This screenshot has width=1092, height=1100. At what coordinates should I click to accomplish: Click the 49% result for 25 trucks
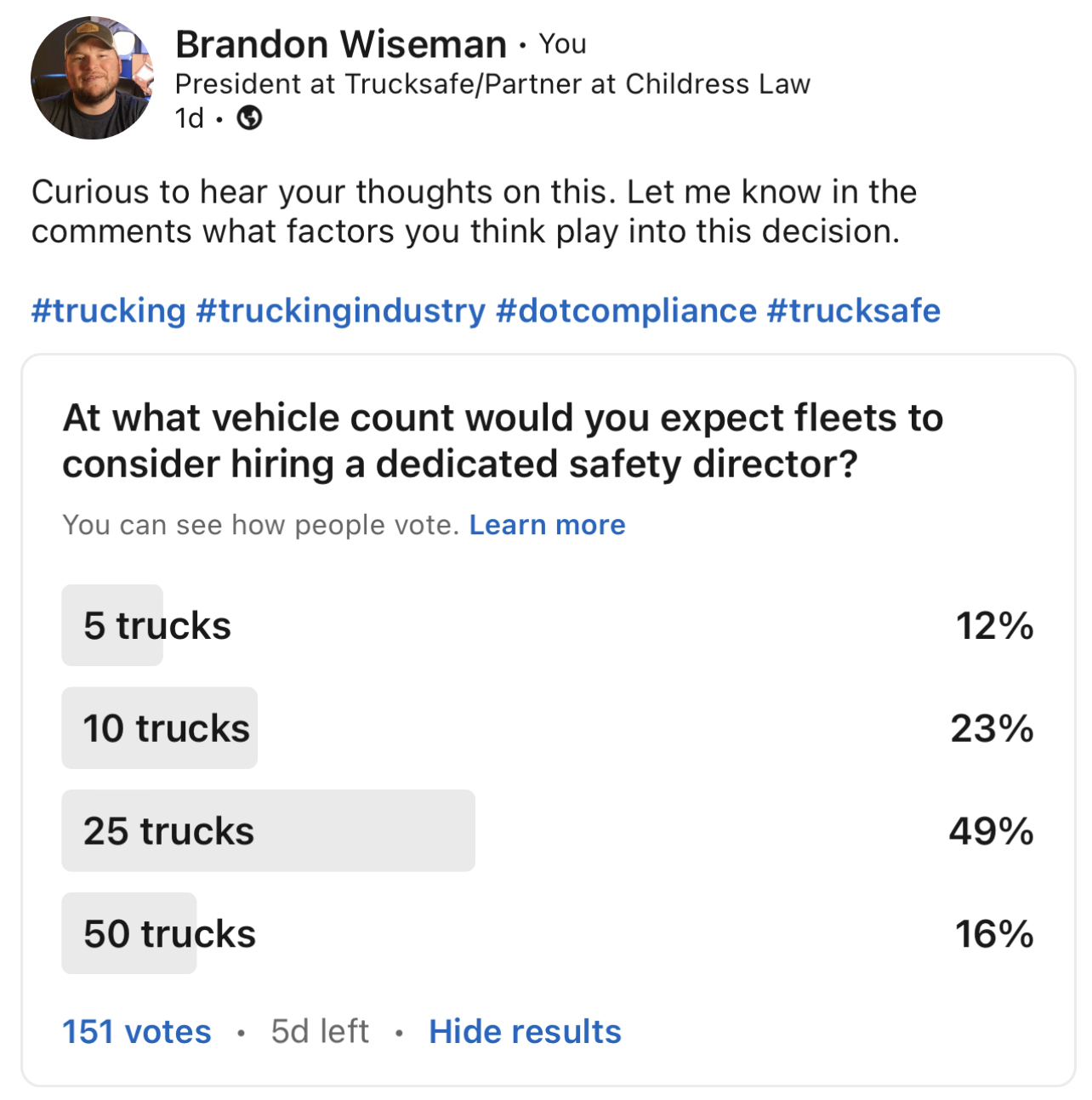(x=991, y=830)
